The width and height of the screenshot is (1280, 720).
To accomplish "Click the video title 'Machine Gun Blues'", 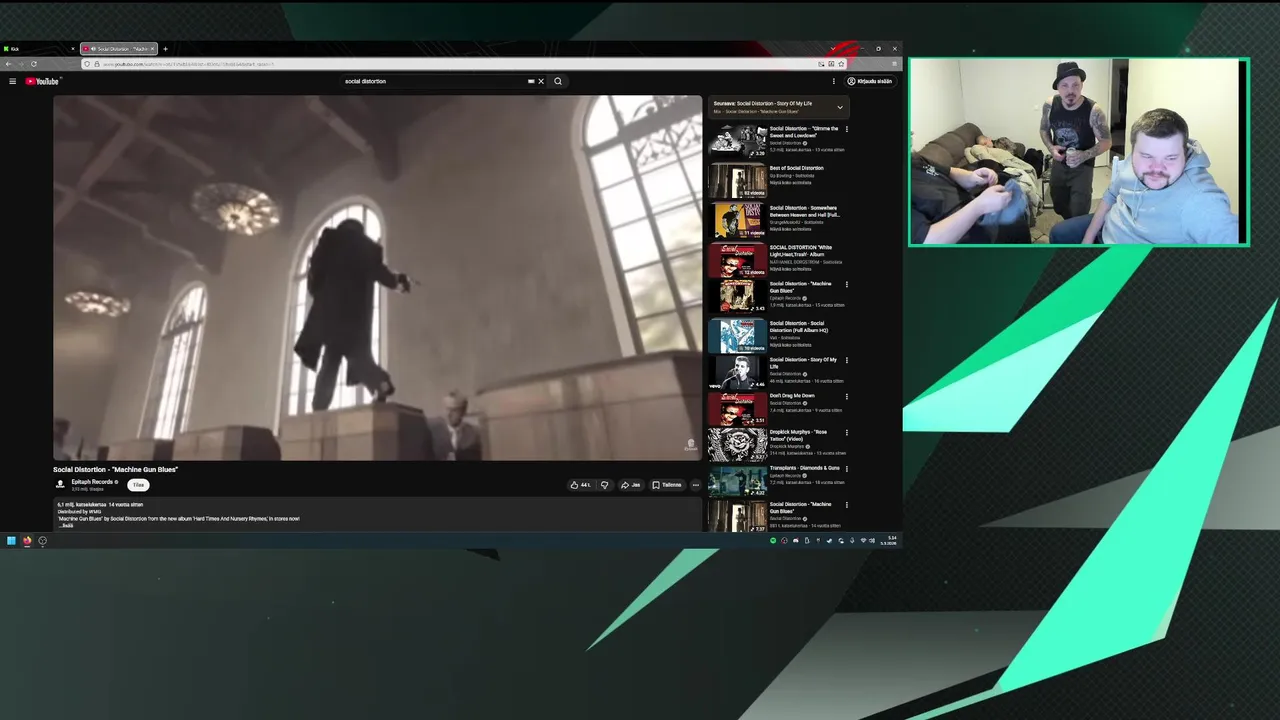I will pos(115,469).
